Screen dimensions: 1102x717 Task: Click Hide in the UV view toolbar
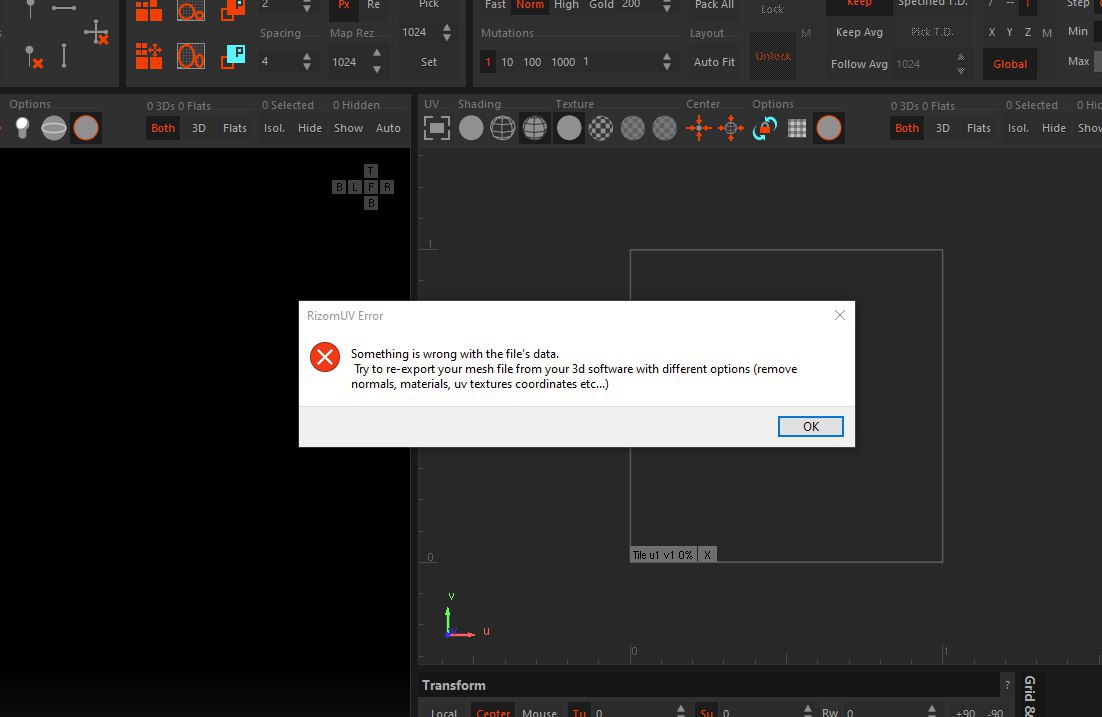point(1054,128)
